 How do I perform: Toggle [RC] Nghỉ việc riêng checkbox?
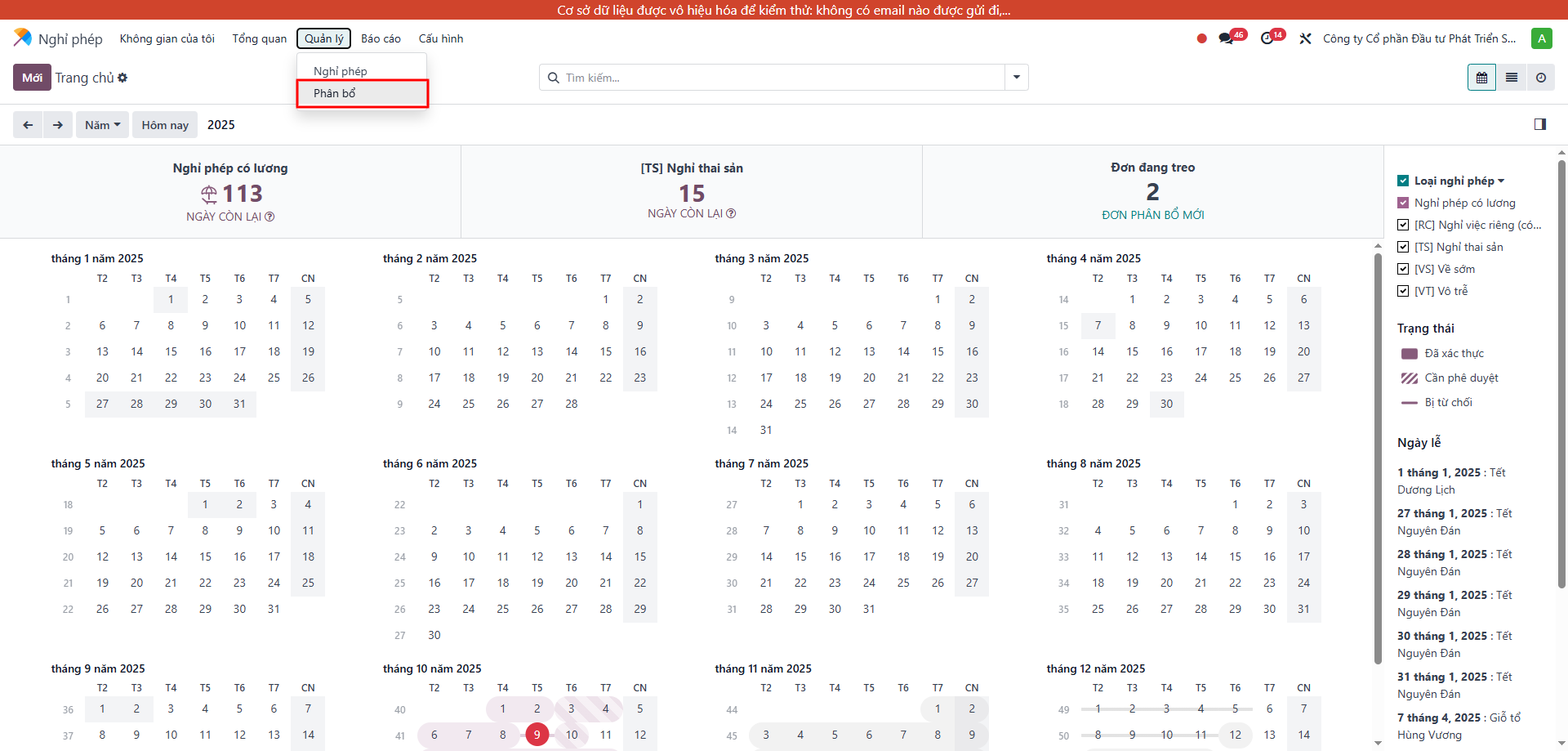(x=1403, y=225)
